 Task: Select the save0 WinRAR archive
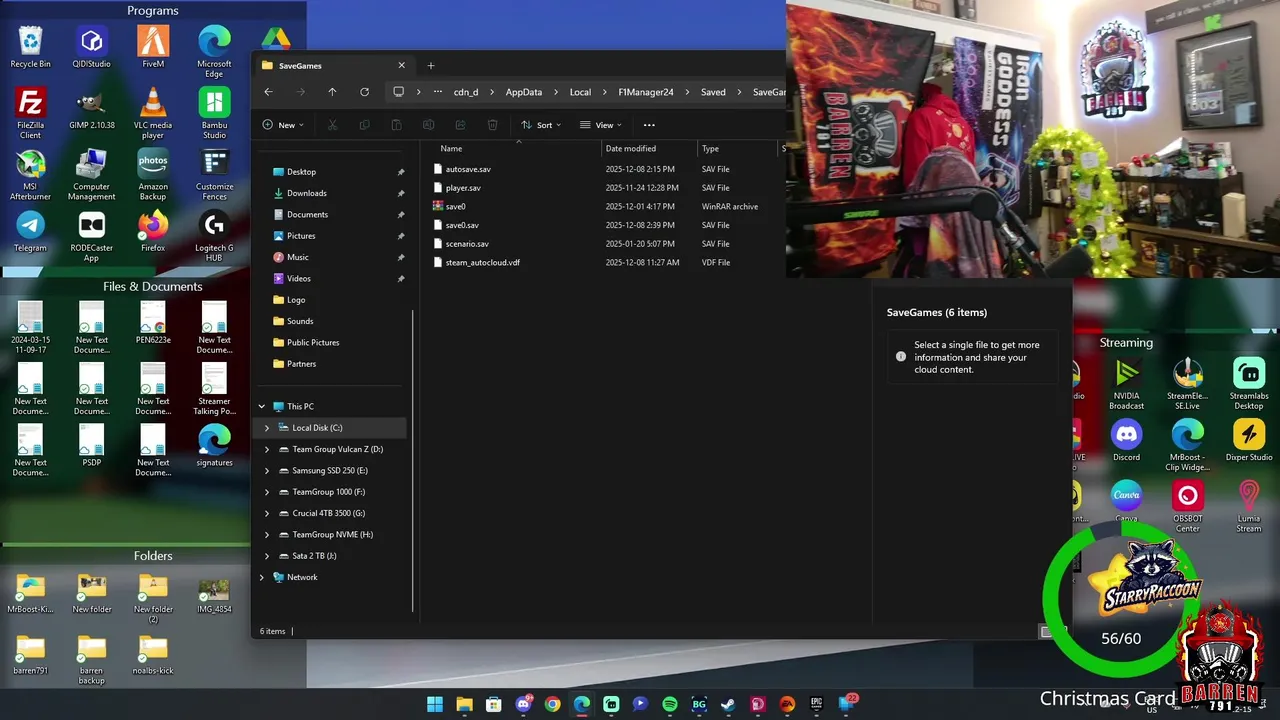(455, 206)
